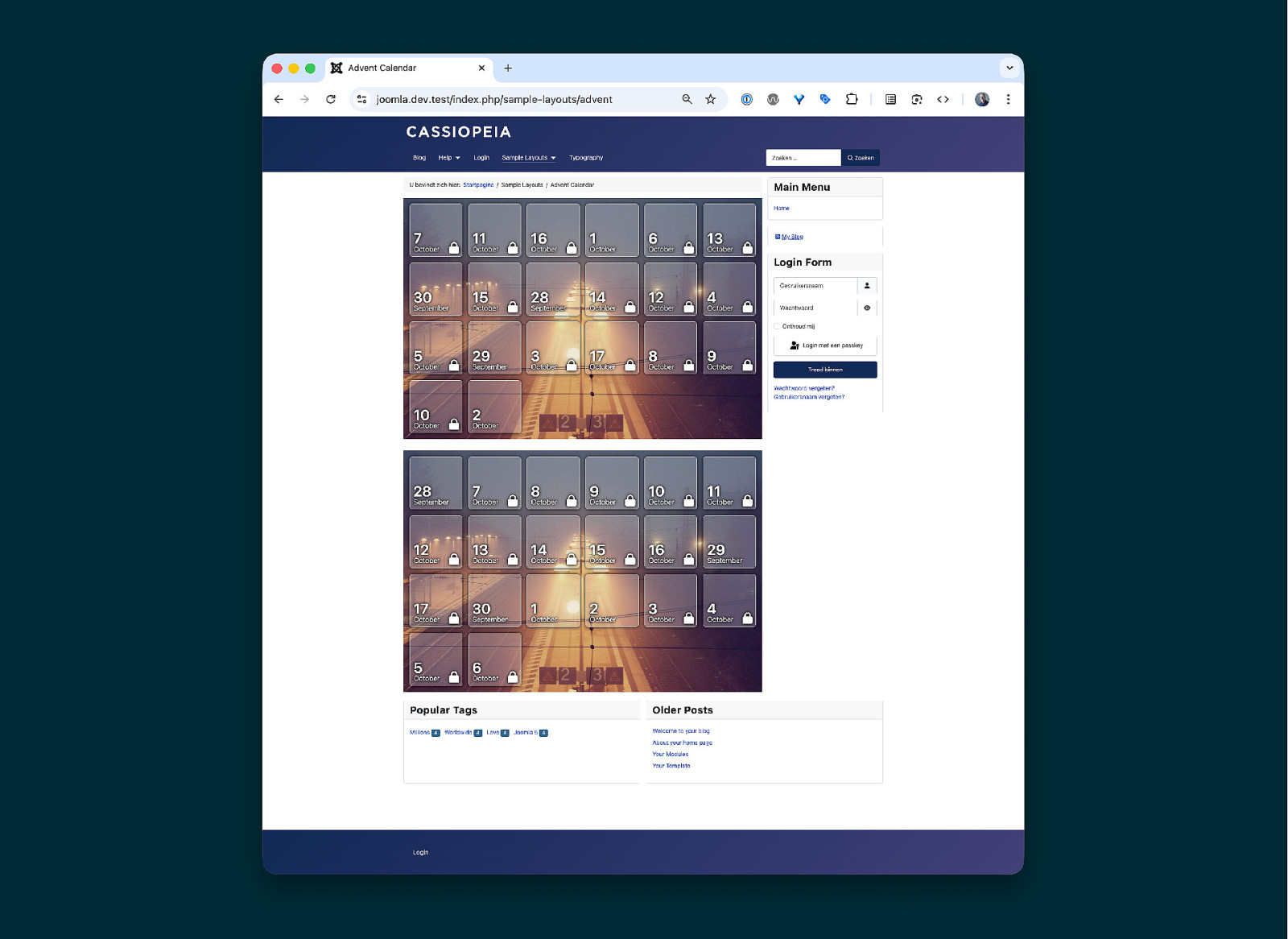Click the 1Password extension icon

tap(746, 99)
